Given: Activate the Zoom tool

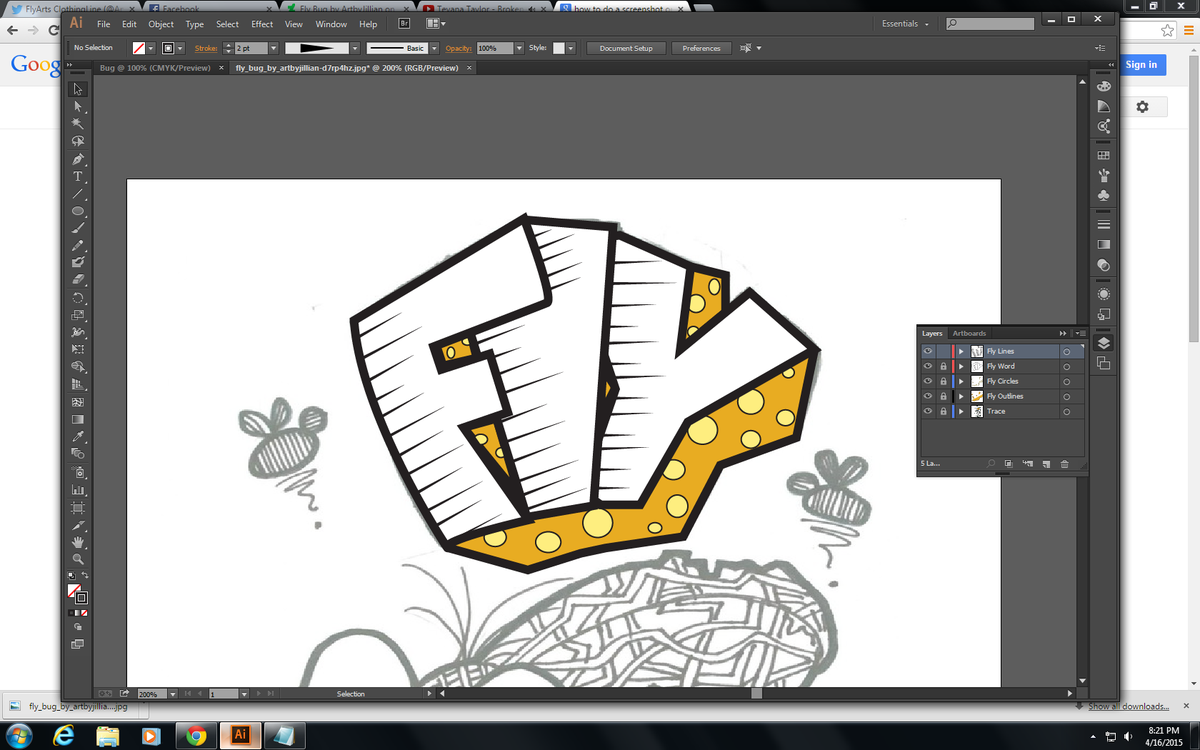Looking at the screenshot, I should click(x=78, y=559).
